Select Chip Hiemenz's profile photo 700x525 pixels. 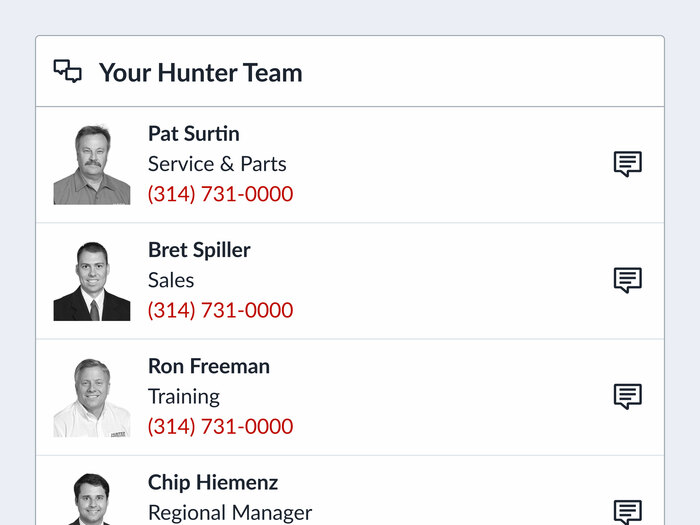click(92, 499)
